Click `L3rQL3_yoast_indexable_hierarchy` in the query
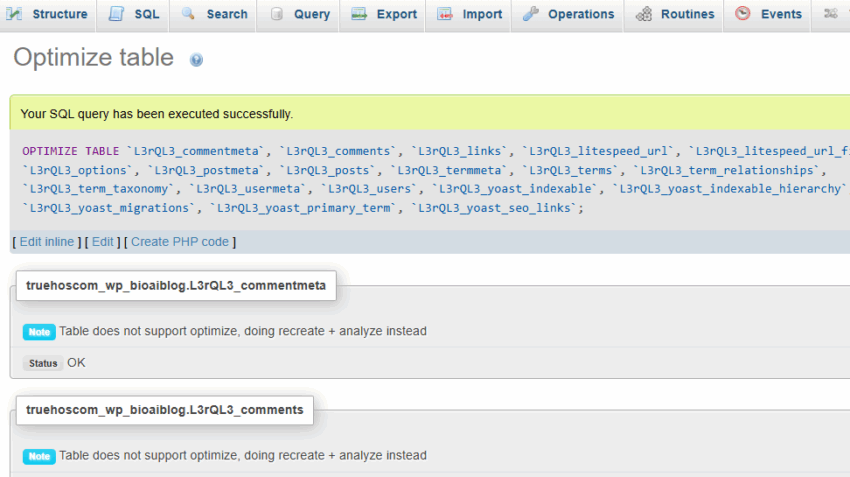 (x=730, y=189)
